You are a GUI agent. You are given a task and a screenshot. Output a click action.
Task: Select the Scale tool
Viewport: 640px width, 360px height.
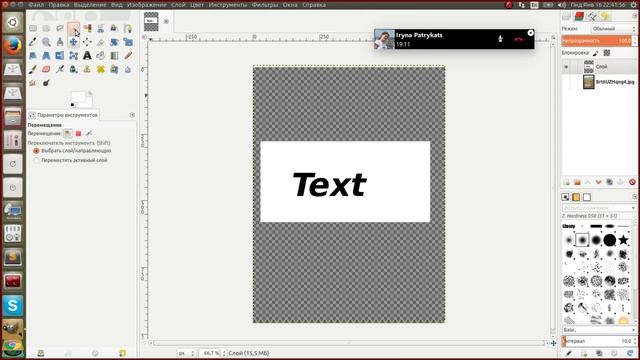point(128,42)
